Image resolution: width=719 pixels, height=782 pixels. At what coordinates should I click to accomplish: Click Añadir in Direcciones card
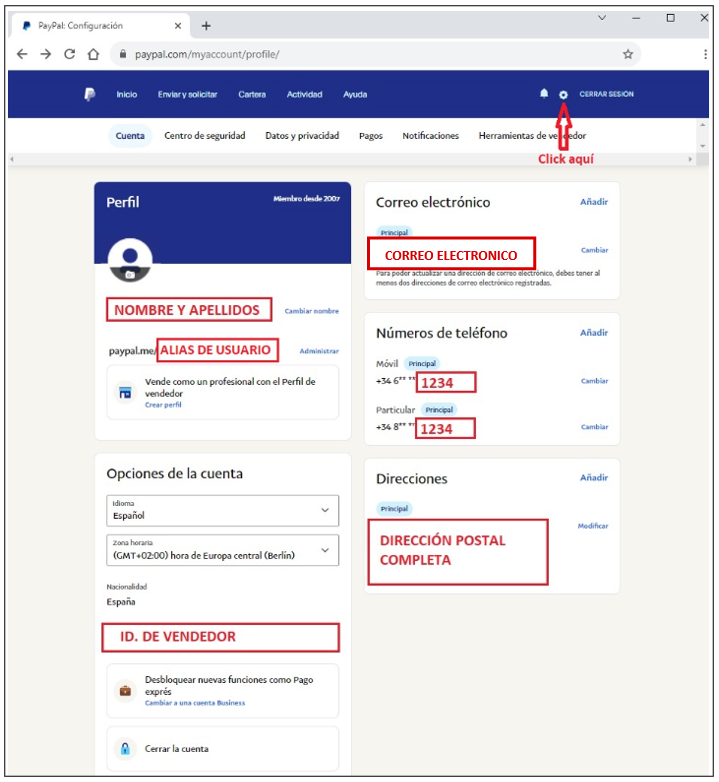point(594,477)
